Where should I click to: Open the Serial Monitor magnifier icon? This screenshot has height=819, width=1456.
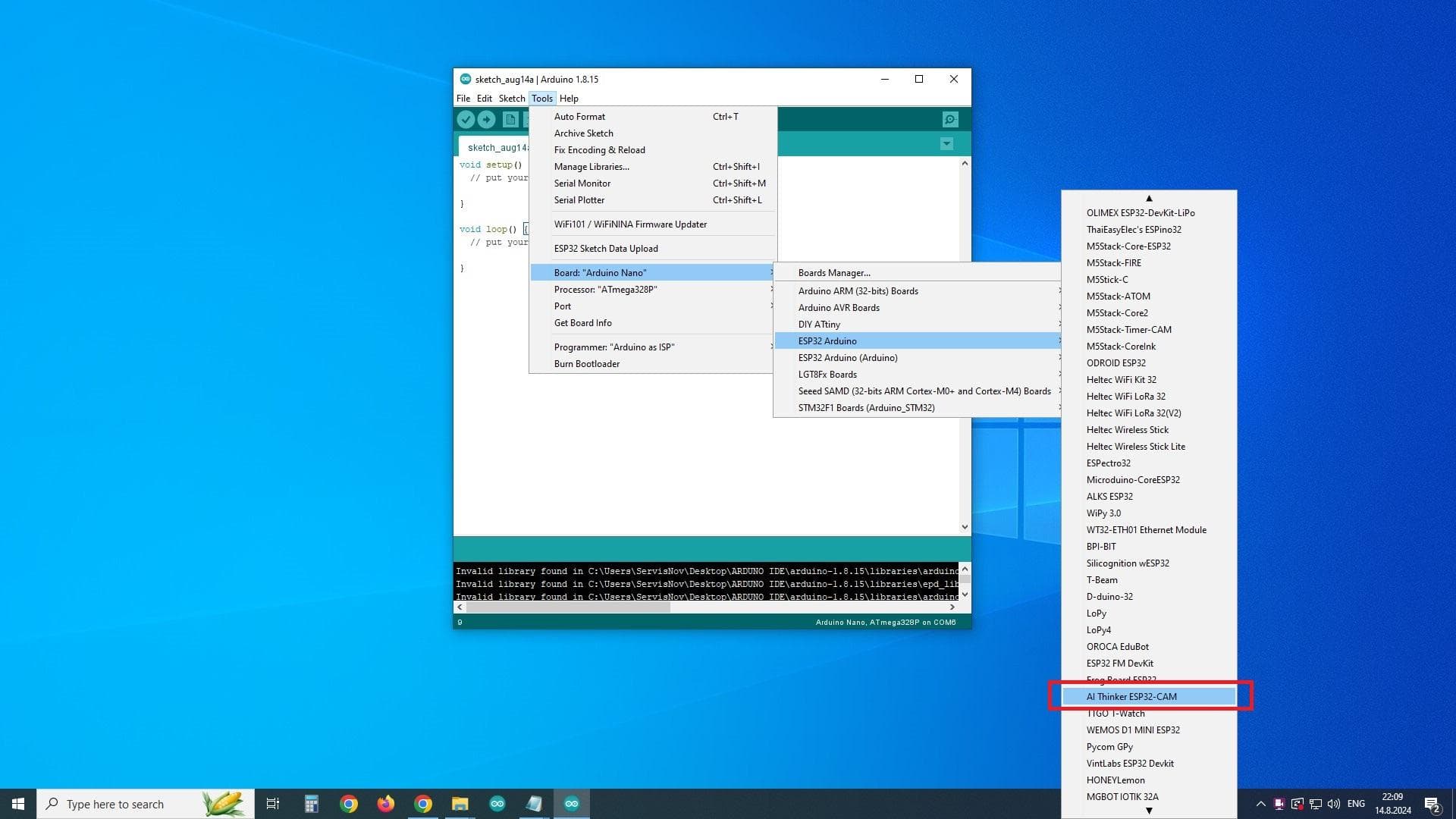click(949, 119)
